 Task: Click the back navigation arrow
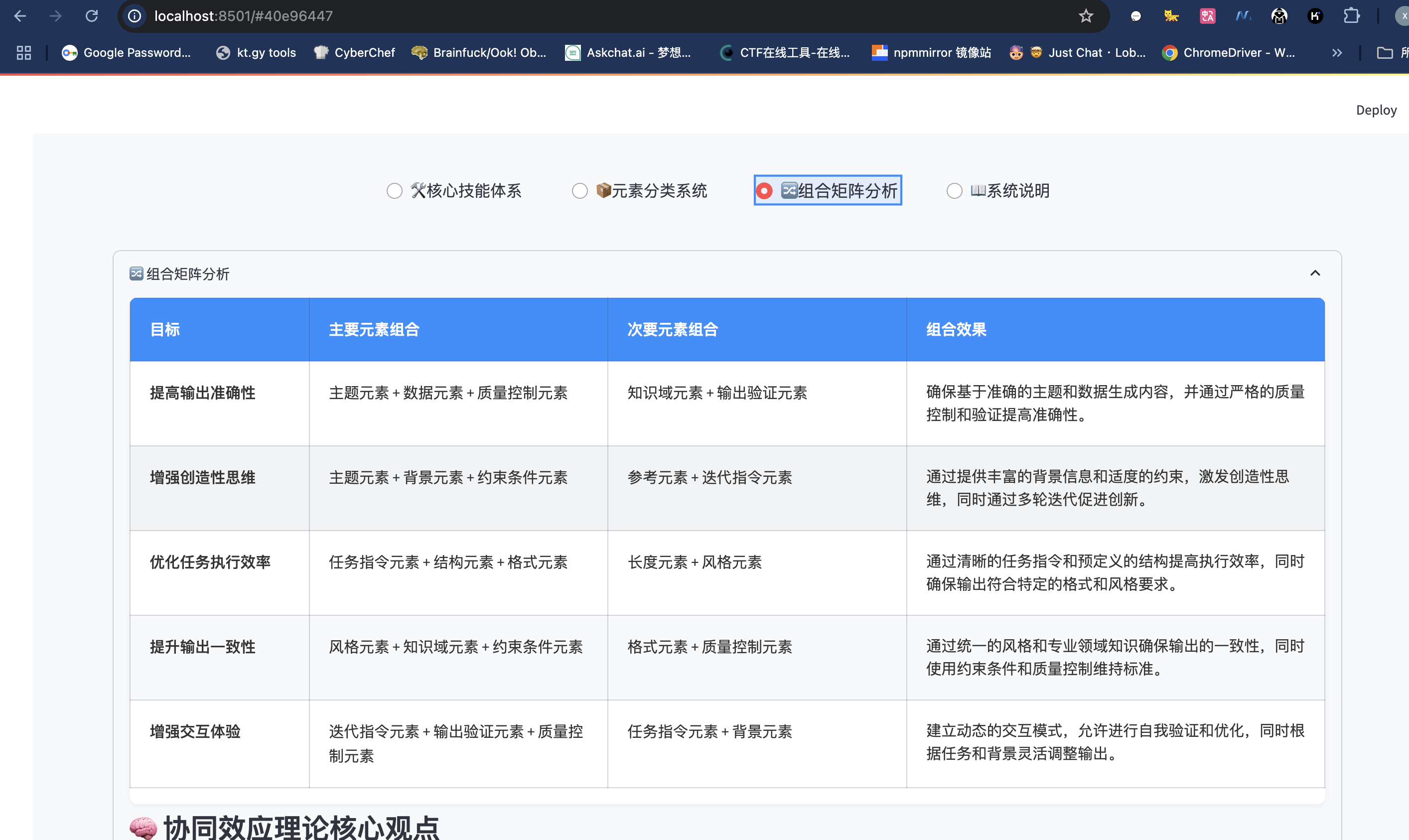point(20,16)
